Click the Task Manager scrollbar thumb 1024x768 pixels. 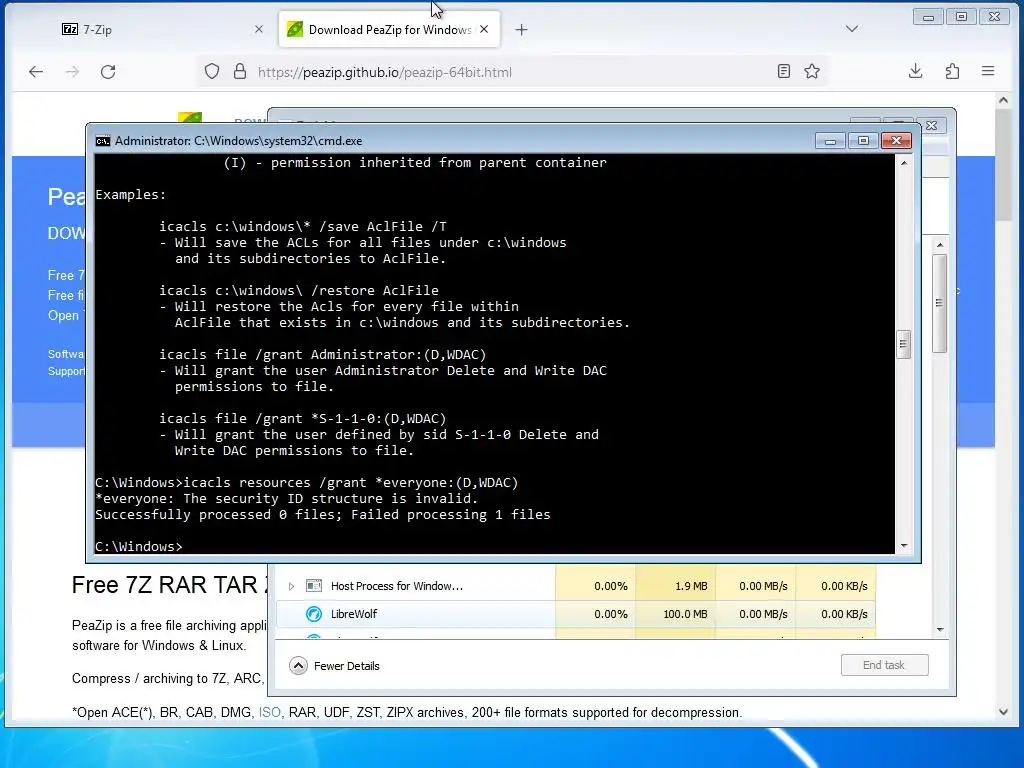click(x=940, y=303)
